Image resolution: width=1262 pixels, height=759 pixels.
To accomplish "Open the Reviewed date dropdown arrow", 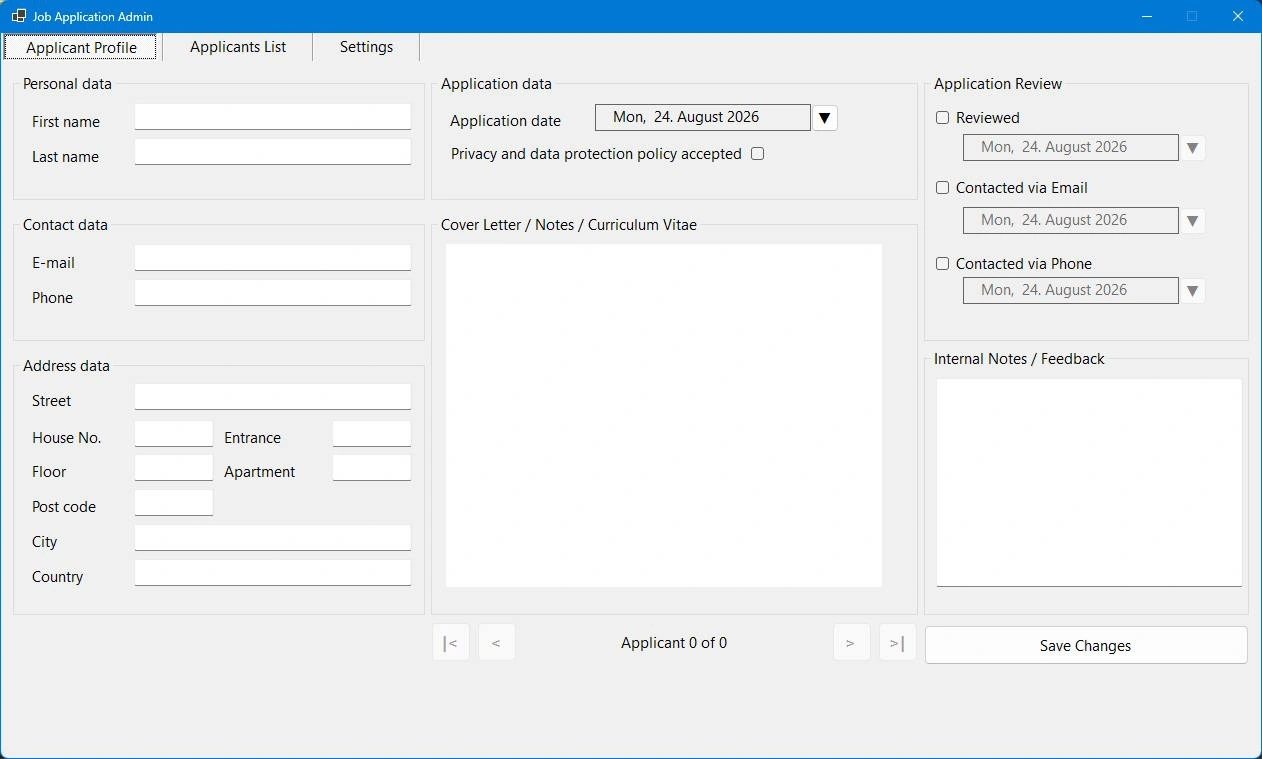I will click(x=1192, y=148).
